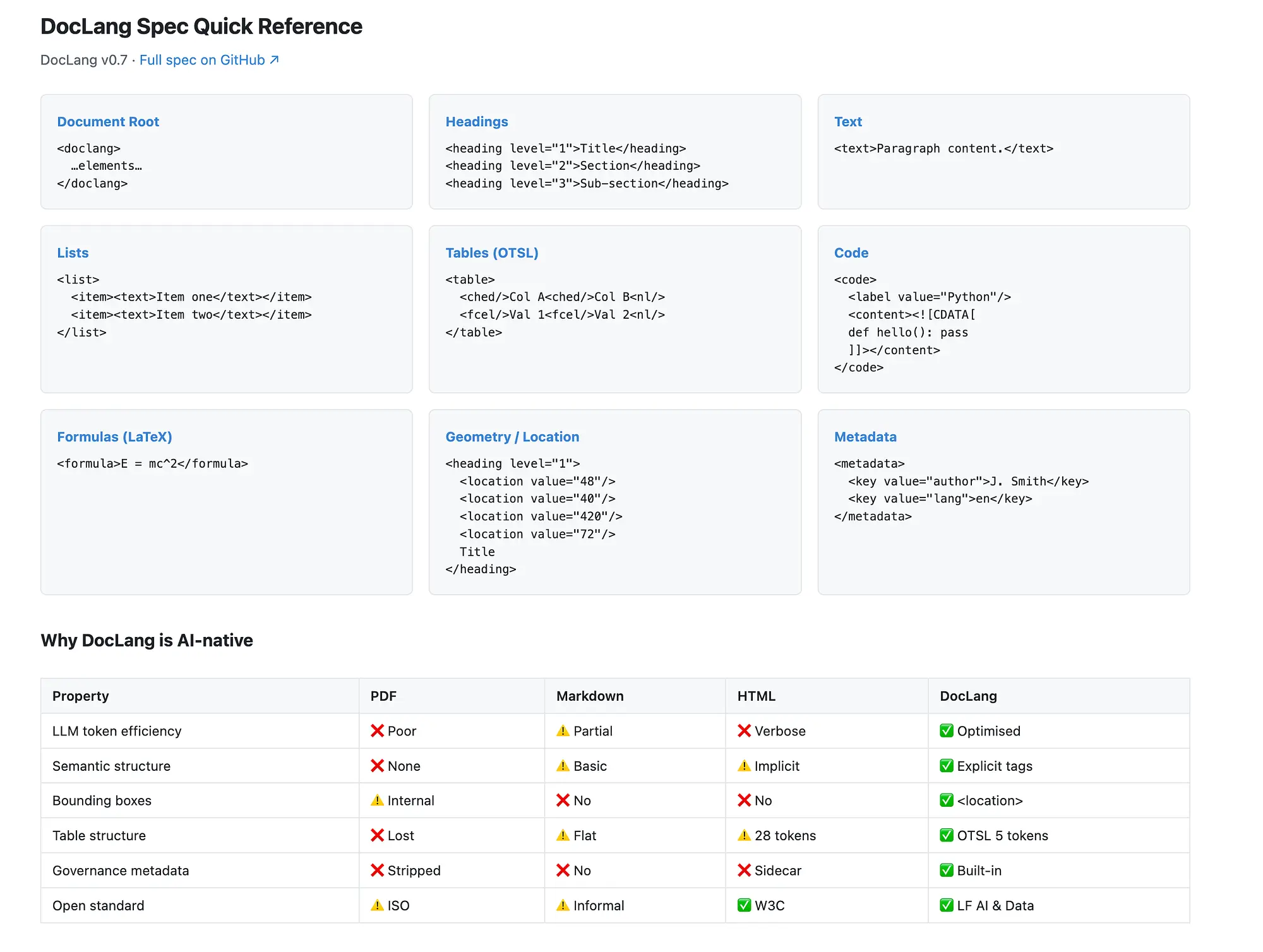
Task: Click the warning icon next to ISO
Action: click(377, 905)
